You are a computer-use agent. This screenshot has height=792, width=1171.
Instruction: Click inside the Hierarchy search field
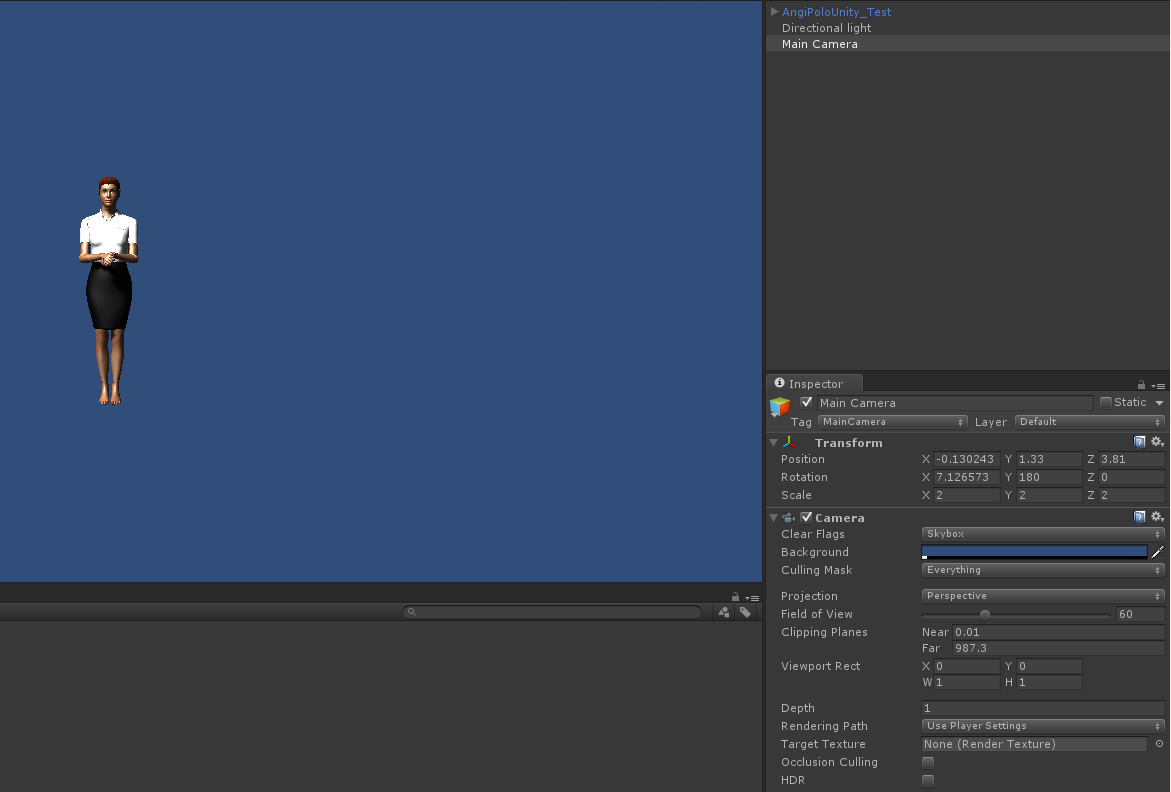tap(550, 612)
